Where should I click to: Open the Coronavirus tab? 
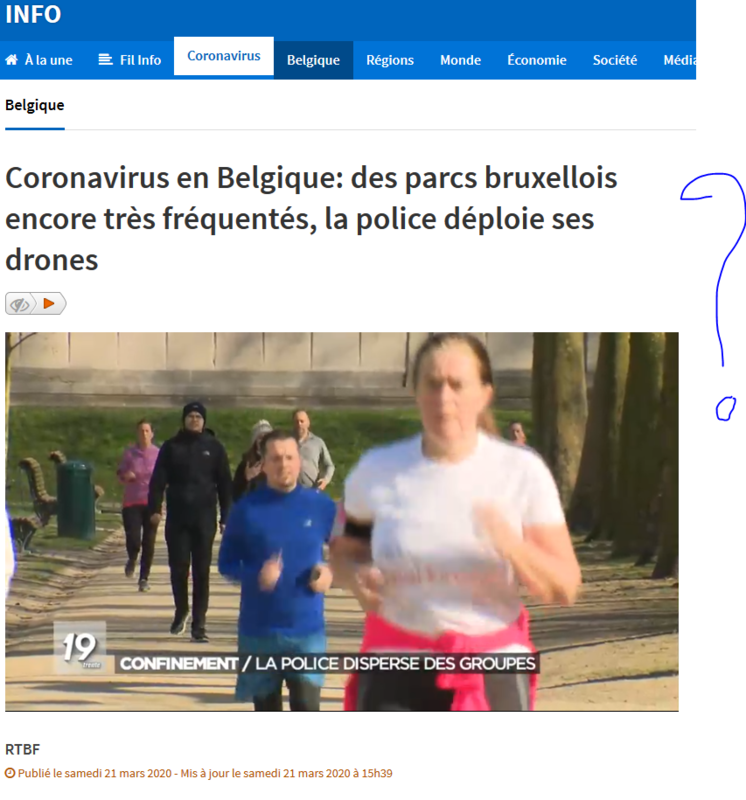coord(223,56)
